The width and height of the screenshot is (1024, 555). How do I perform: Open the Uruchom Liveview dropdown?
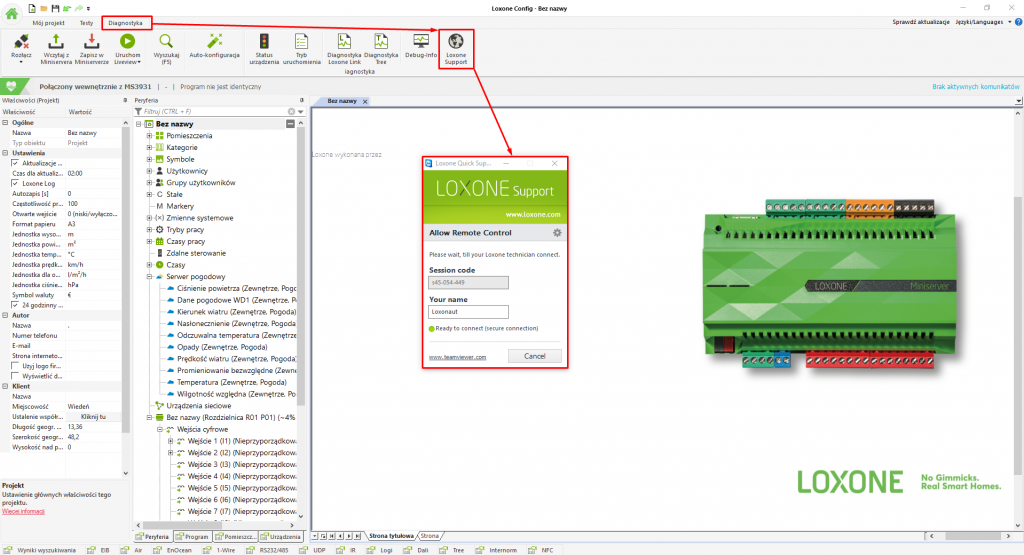click(127, 61)
